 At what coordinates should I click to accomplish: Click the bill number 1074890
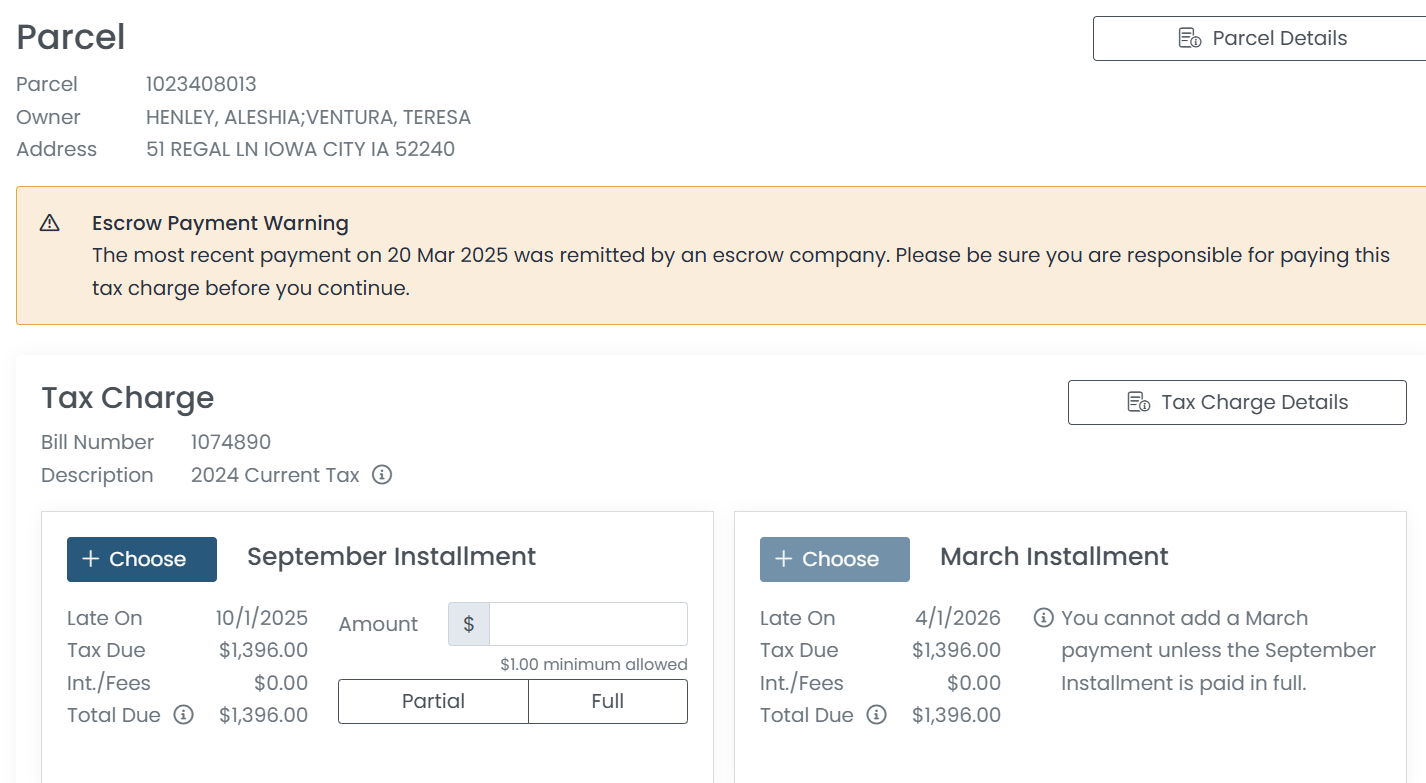231,442
